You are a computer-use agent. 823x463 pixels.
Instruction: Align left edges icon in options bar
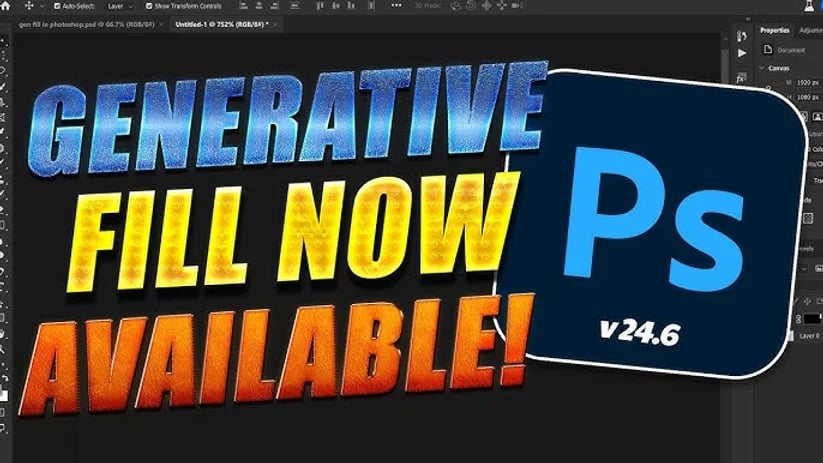point(244,6)
